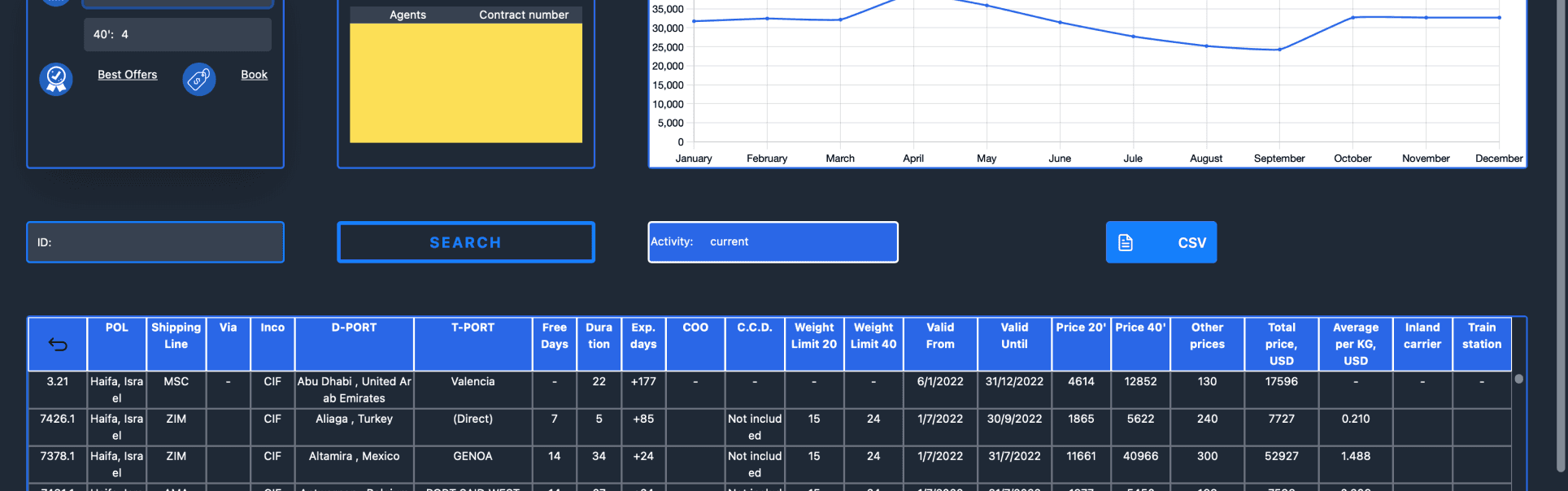Click the October data point on chart
Screen dimensions: 1568x491
(1352, 18)
